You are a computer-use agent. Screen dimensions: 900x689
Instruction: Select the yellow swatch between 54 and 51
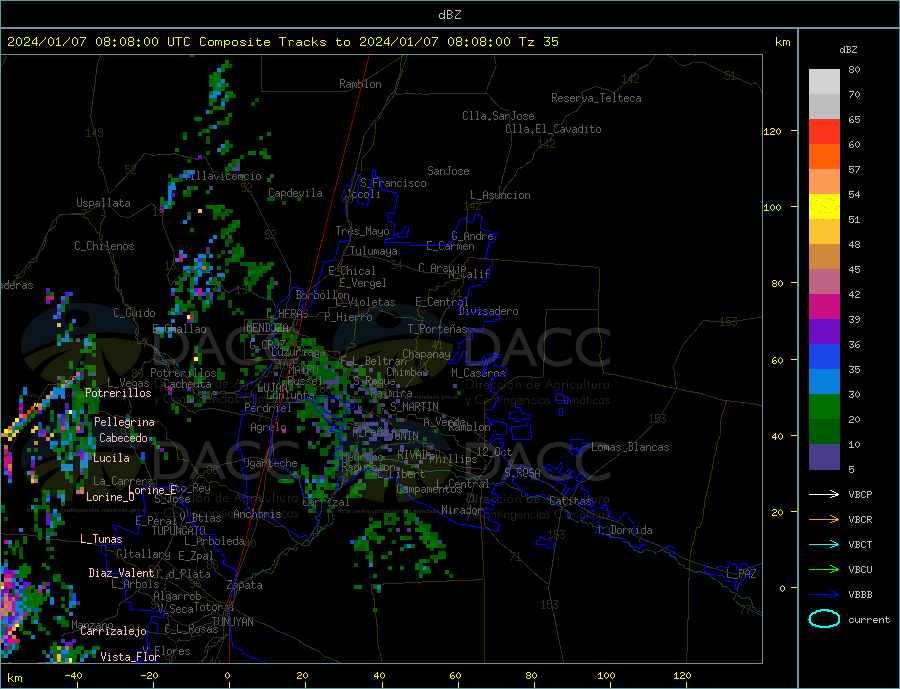click(x=824, y=207)
